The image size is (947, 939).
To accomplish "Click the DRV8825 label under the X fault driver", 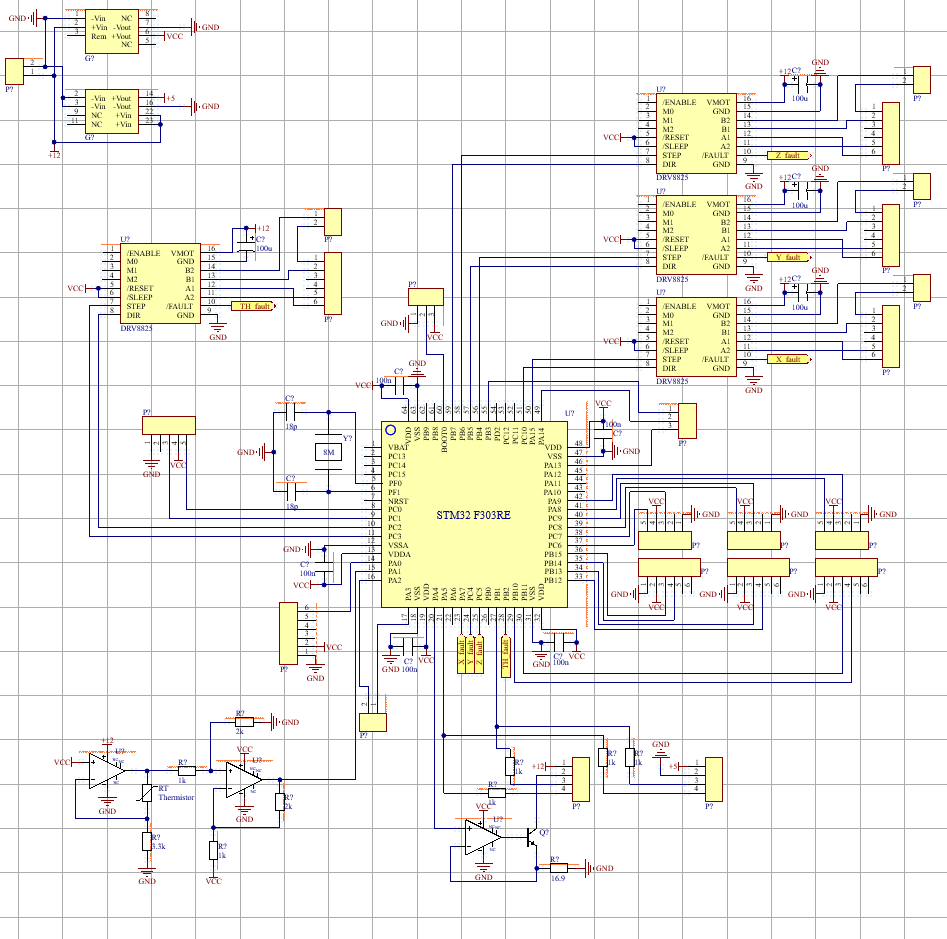I will pos(672,381).
